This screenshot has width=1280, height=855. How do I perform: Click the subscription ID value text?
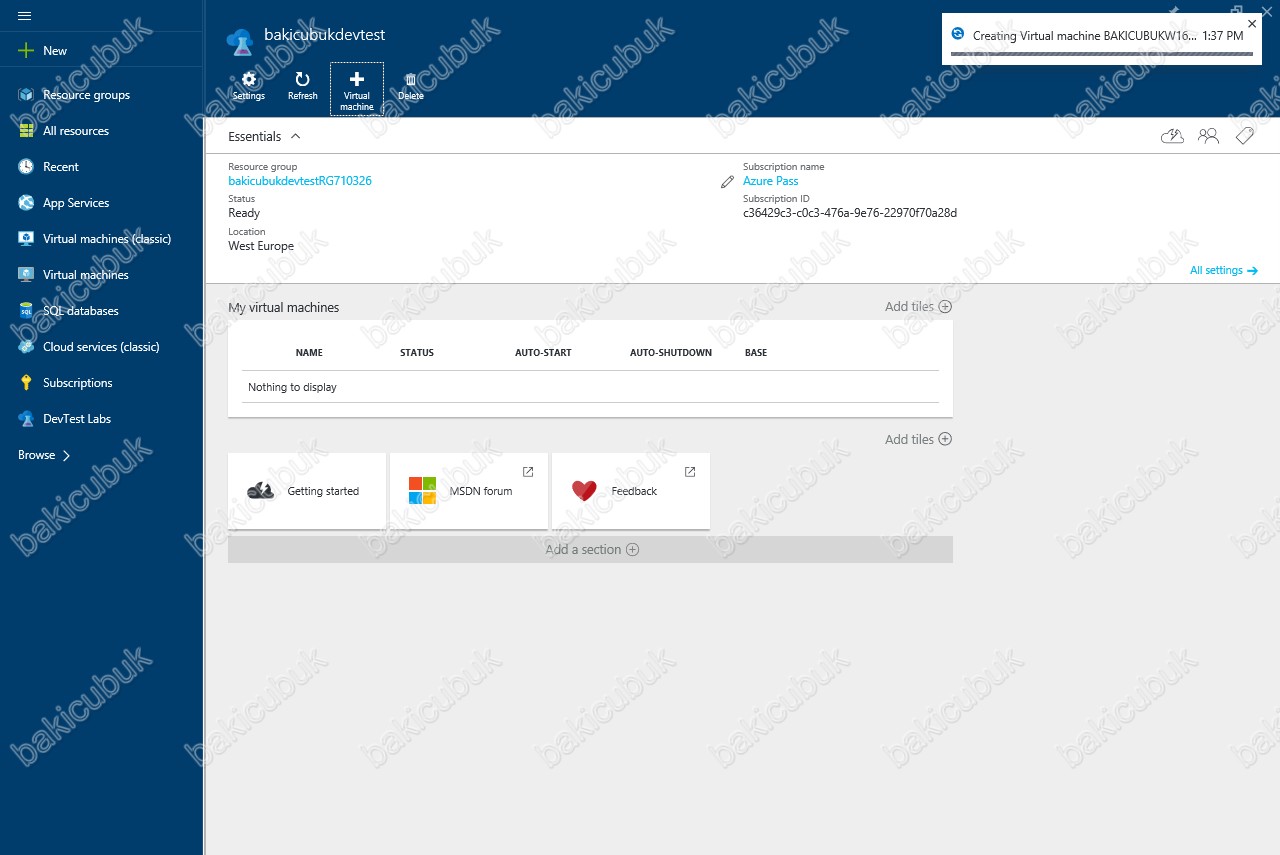[850, 213]
